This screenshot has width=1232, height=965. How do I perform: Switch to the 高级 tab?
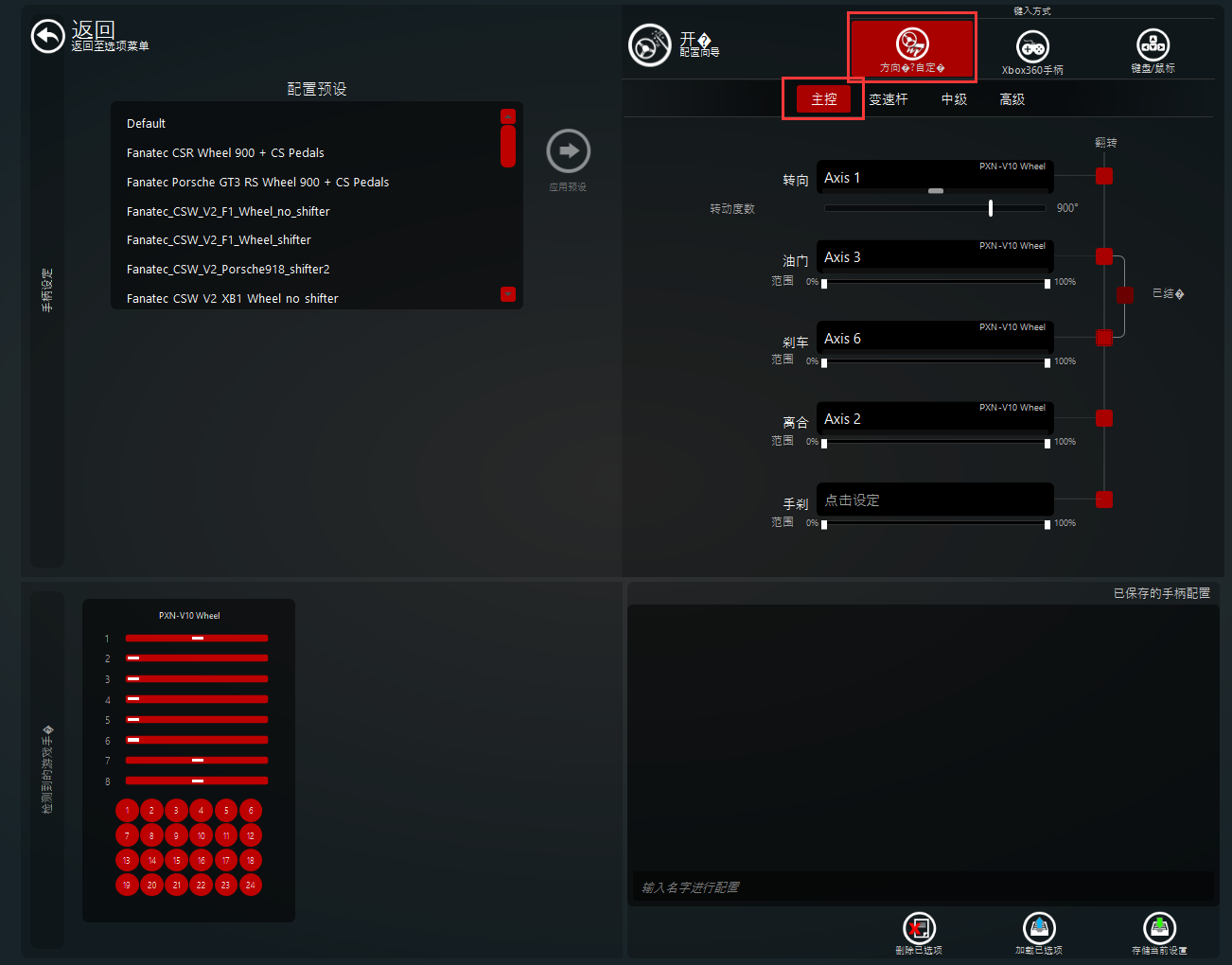tap(1012, 99)
